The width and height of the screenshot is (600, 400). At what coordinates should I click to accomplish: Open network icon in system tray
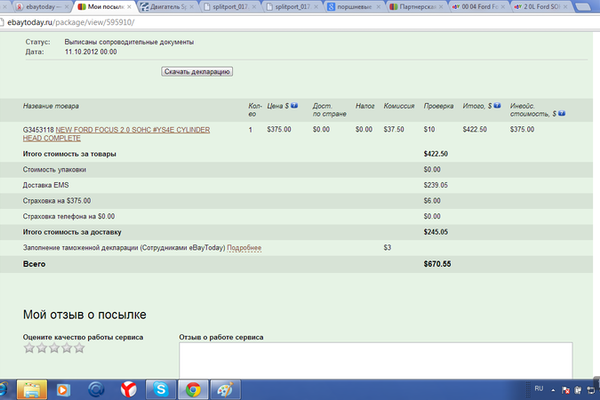tap(591, 390)
